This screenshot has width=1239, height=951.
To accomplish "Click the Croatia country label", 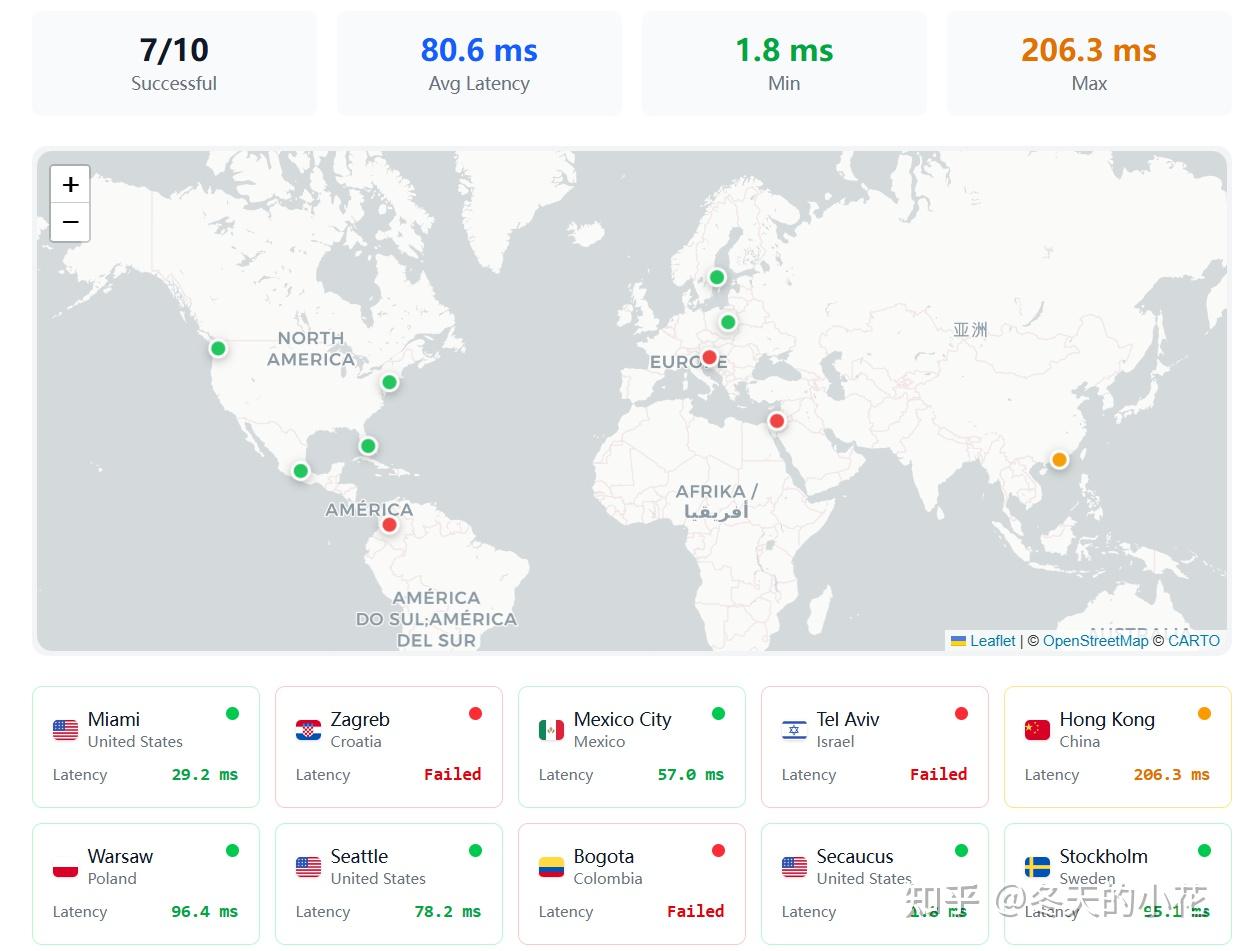I will [356, 742].
